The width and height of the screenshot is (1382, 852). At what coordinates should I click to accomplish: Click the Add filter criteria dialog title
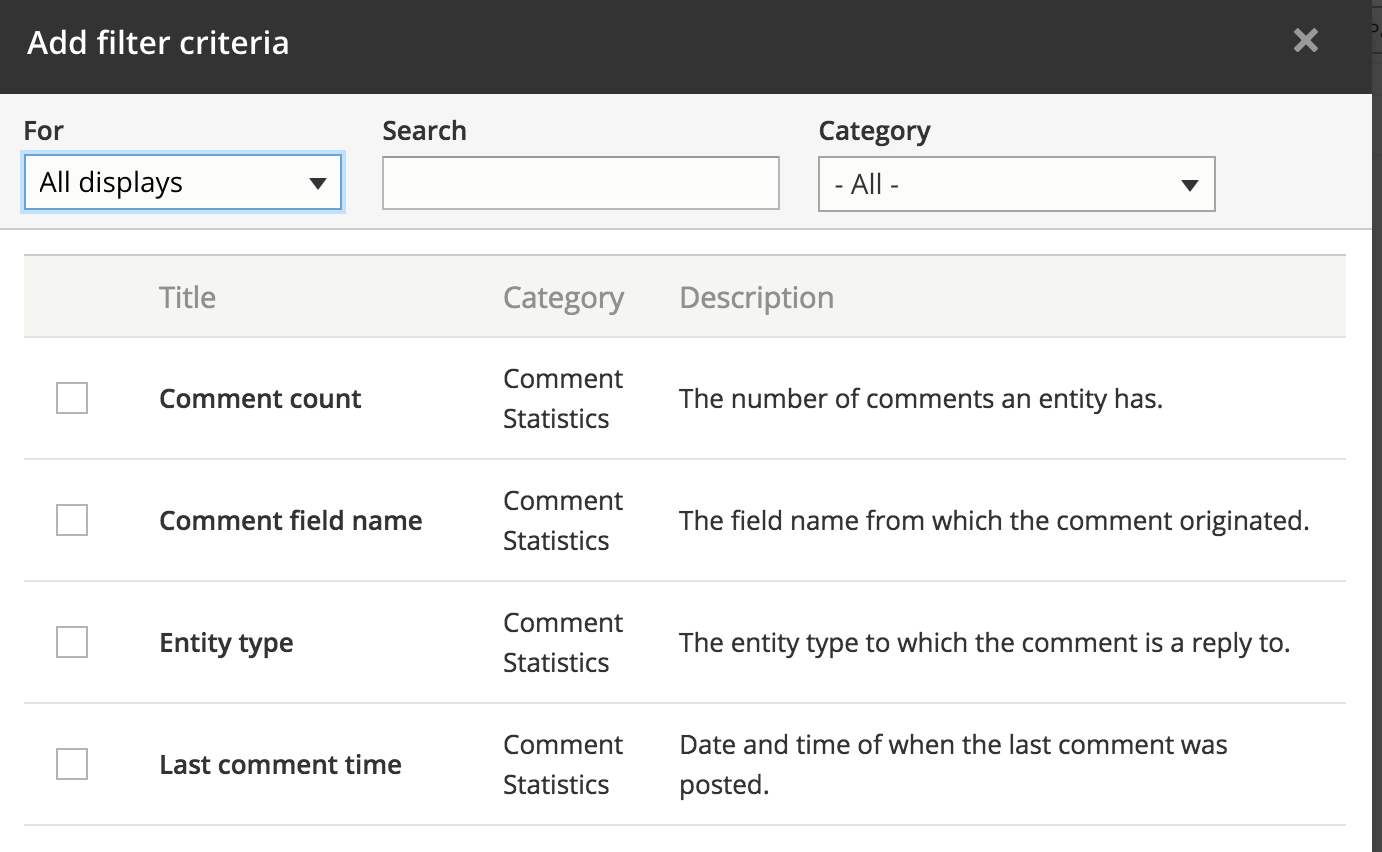click(x=158, y=43)
